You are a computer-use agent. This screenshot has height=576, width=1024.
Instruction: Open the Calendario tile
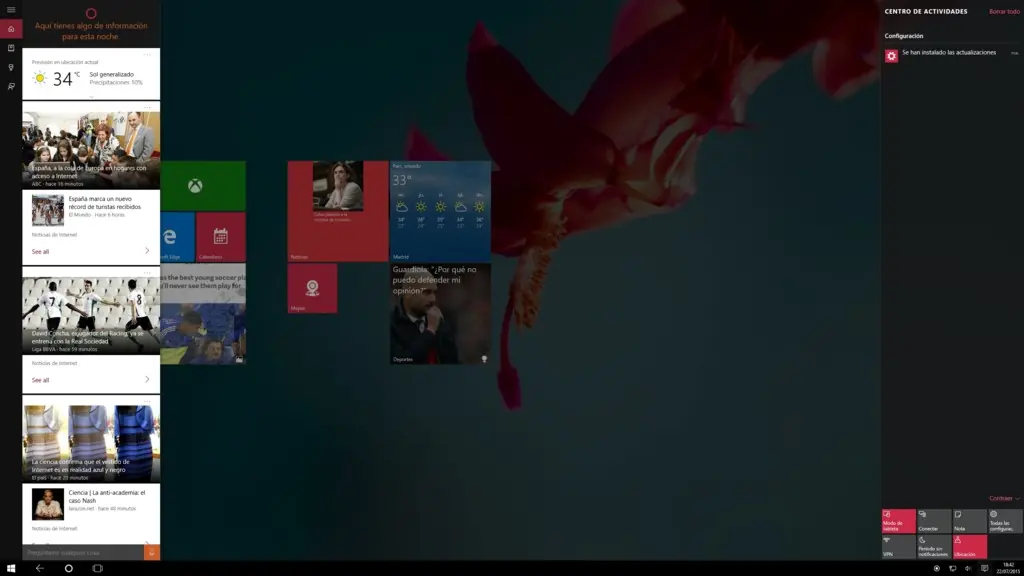(x=222, y=238)
